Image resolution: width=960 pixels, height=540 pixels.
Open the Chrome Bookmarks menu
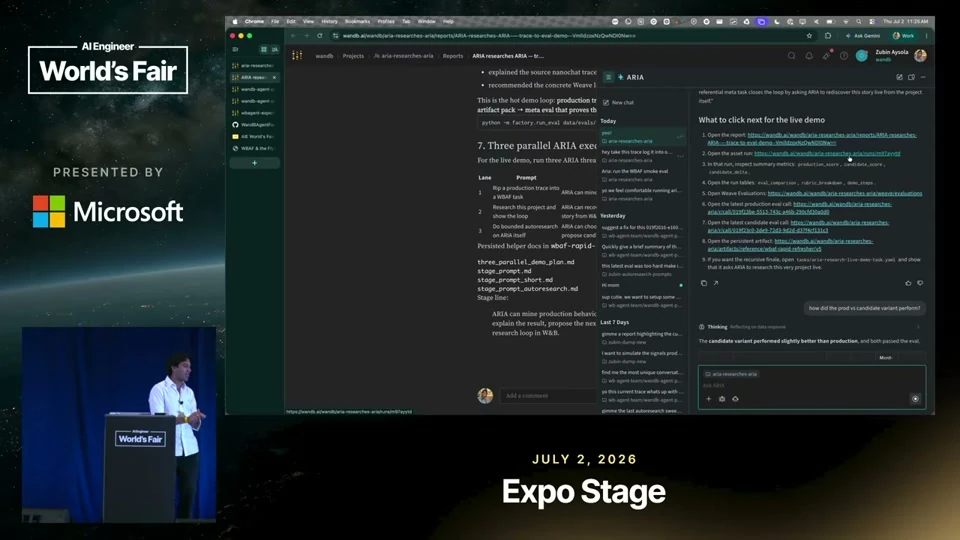(x=358, y=21)
